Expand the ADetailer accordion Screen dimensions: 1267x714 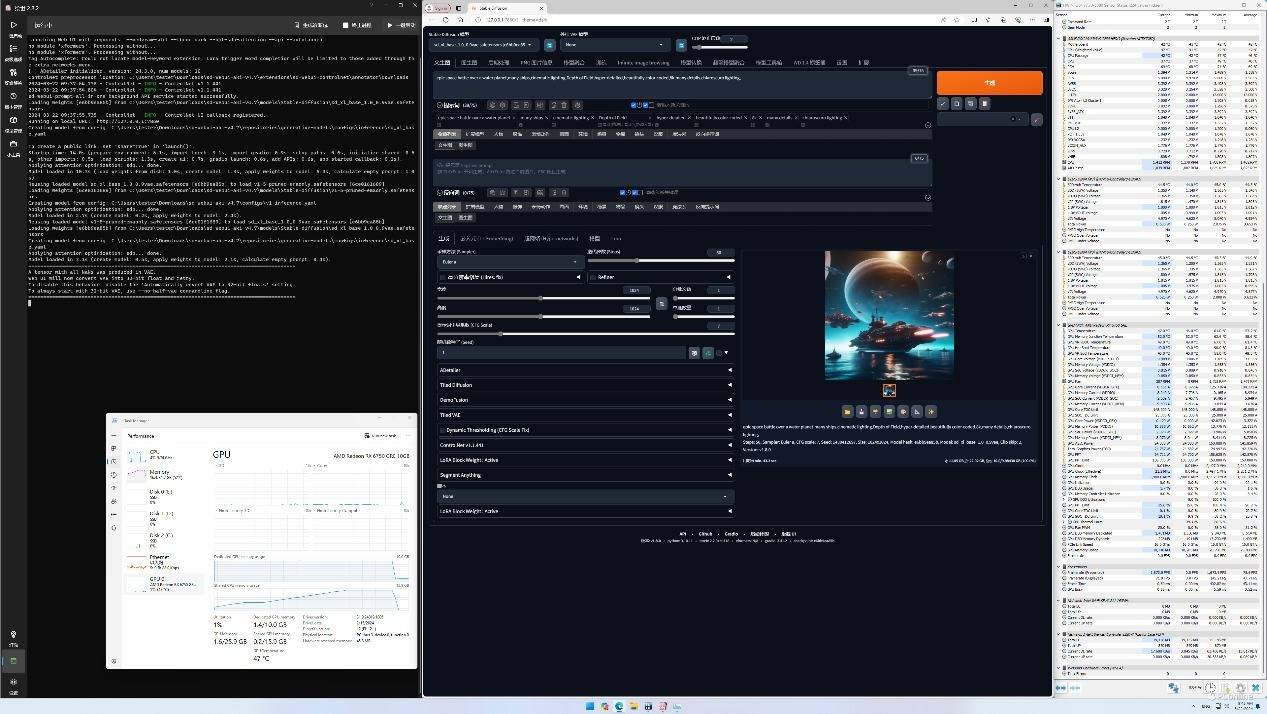click(x=585, y=370)
